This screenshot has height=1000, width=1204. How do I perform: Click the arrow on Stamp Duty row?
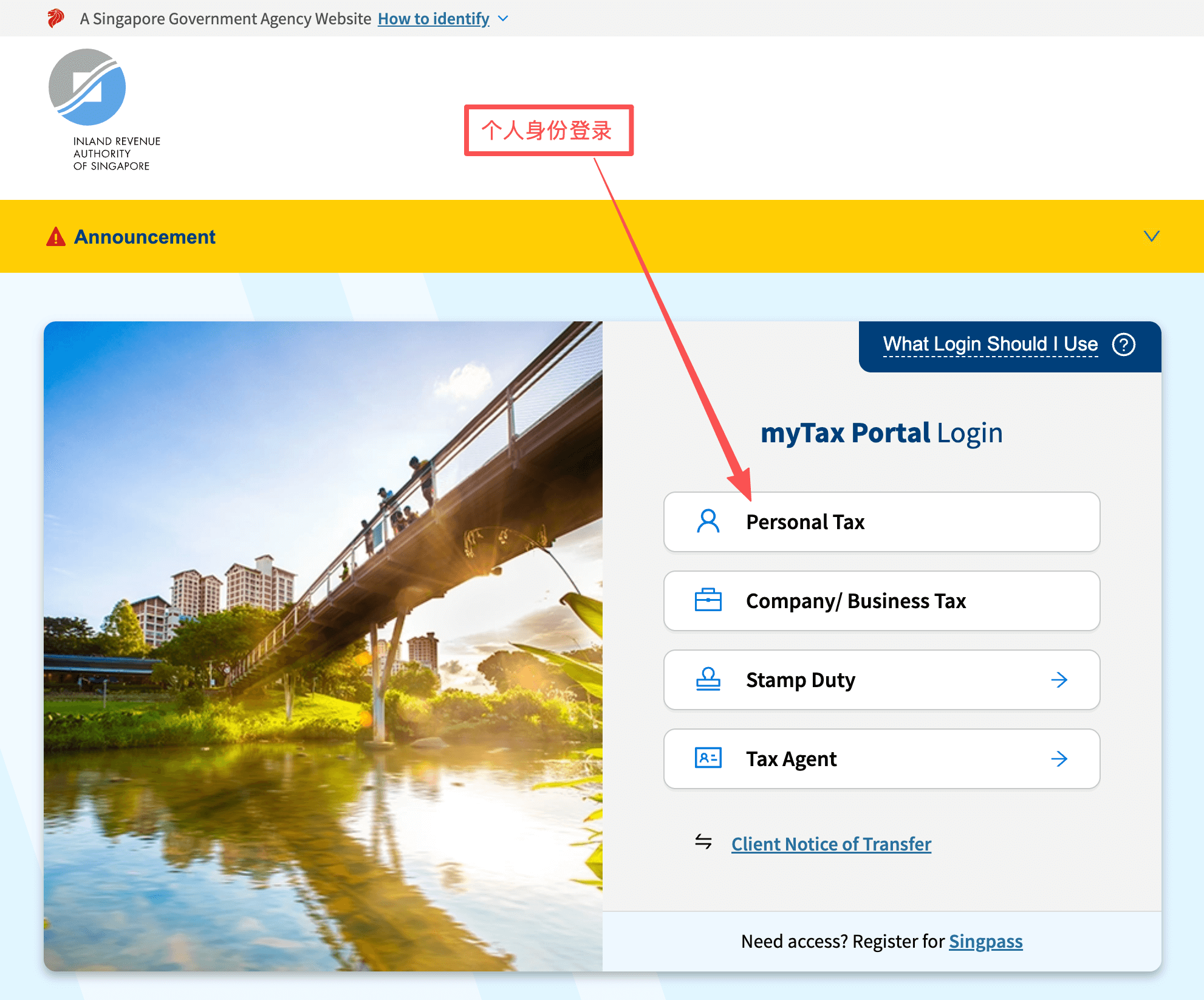pyautogui.click(x=1059, y=680)
